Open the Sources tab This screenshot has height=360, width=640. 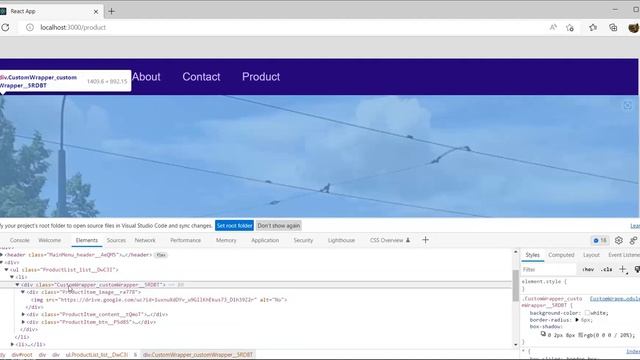[x=116, y=240]
